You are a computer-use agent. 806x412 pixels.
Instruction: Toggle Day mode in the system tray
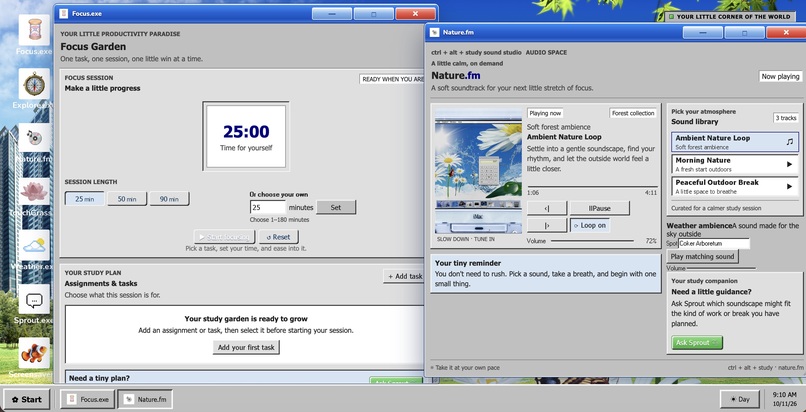[739, 399]
